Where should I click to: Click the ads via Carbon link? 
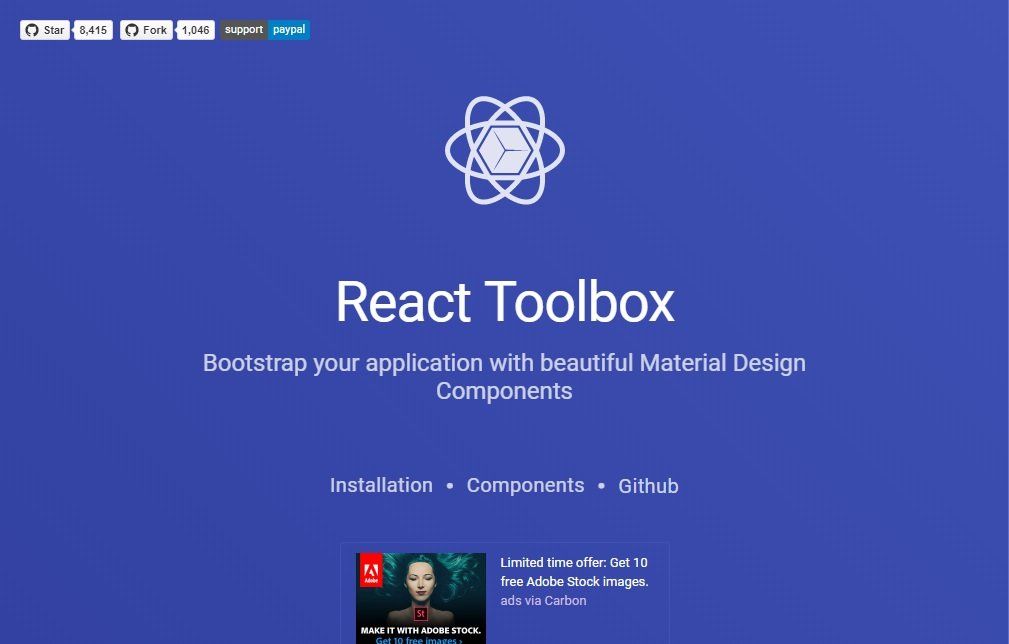[542, 600]
